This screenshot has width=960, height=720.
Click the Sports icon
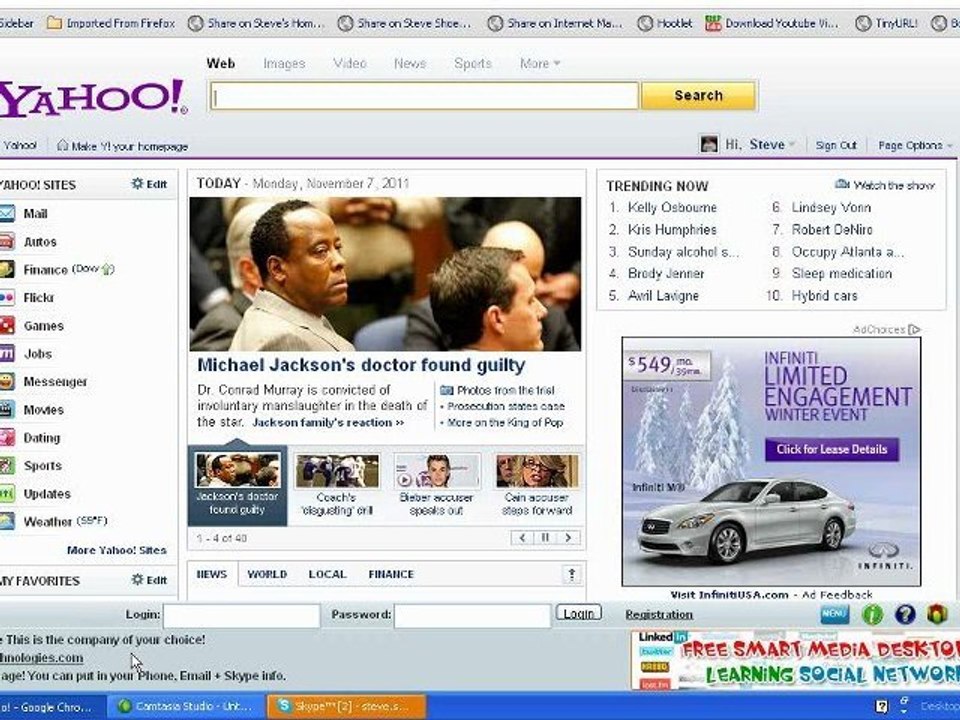point(7,465)
